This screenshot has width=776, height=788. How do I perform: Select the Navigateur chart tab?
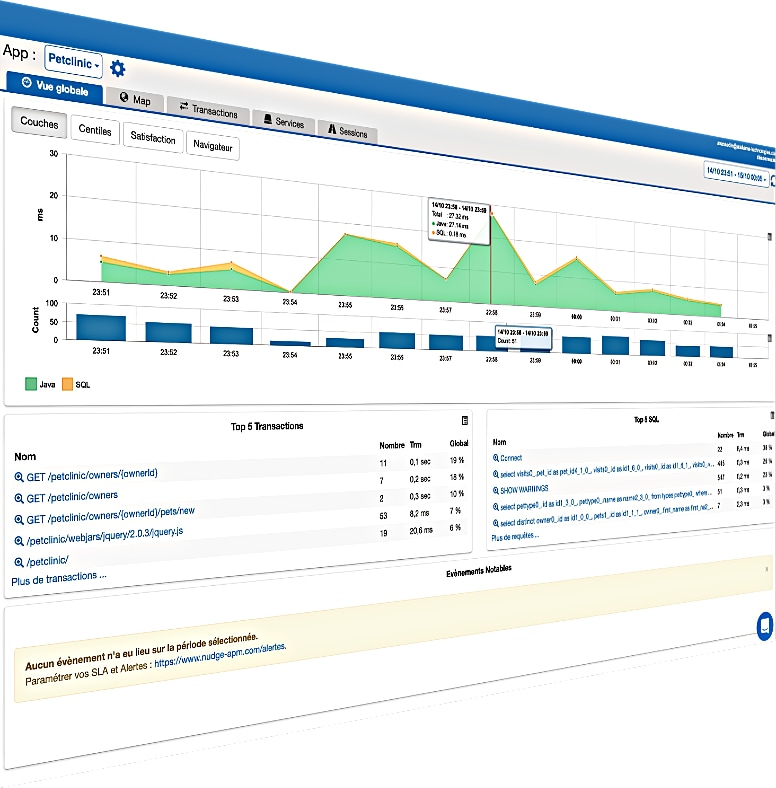(213, 146)
